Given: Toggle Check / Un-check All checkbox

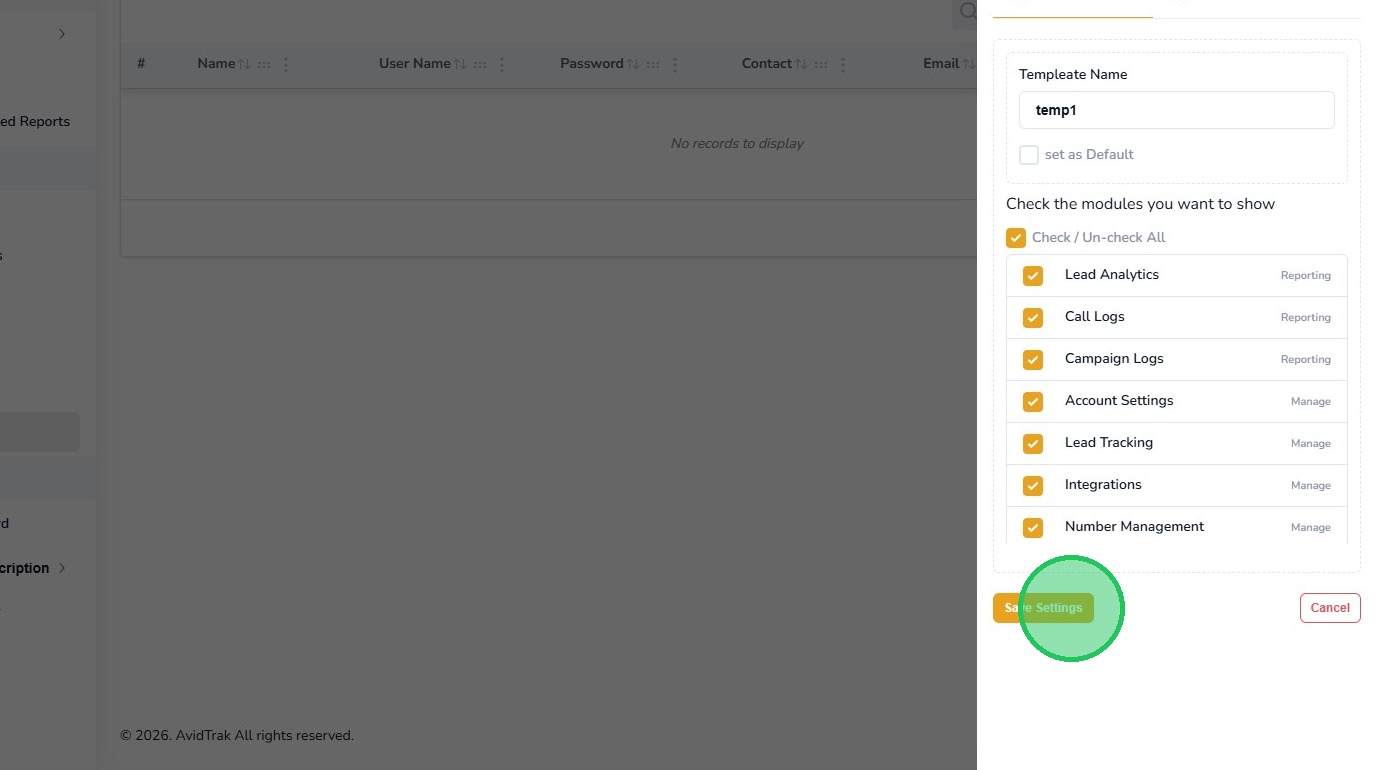Looking at the screenshot, I should tap(1016, 238).
